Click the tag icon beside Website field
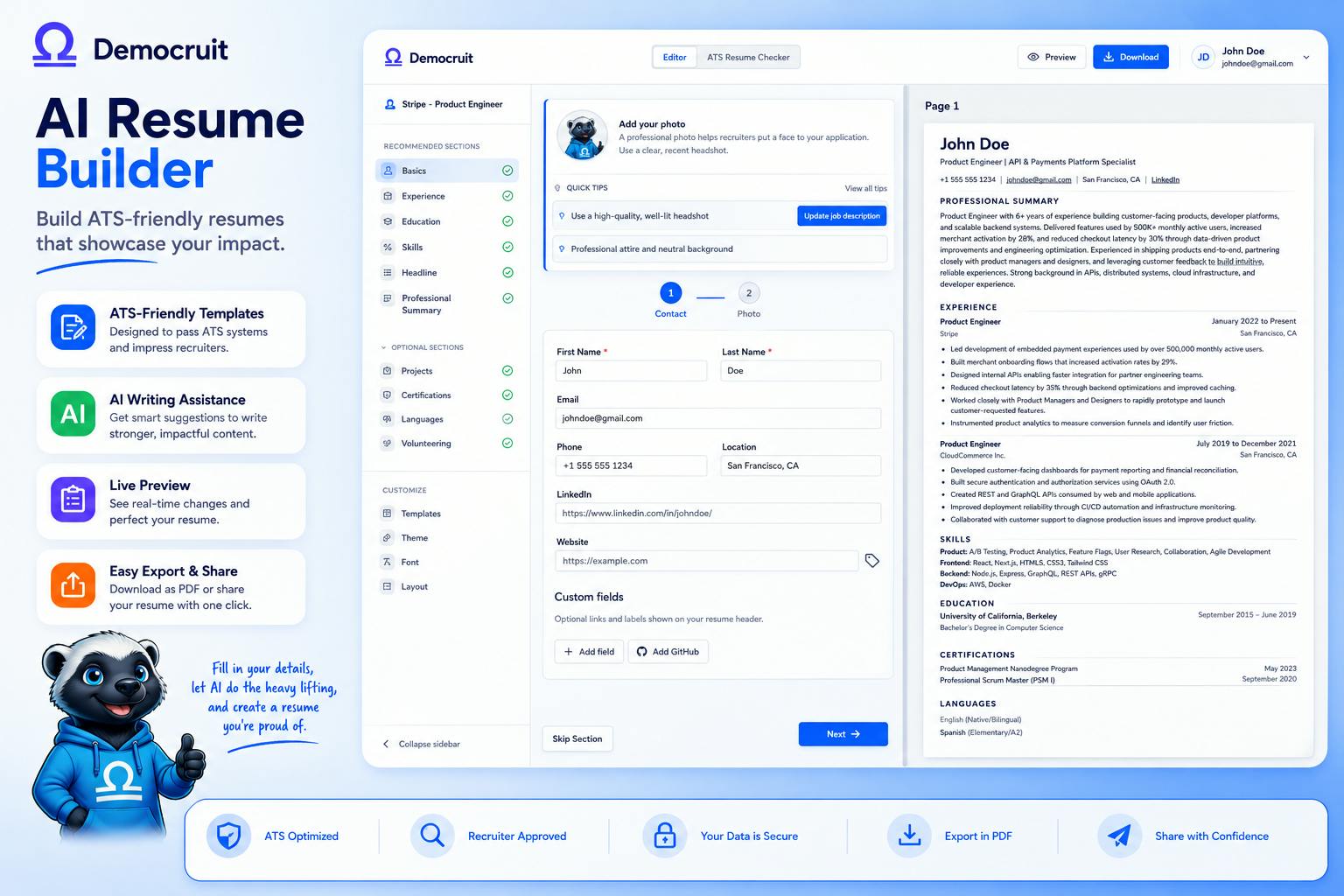This screenshot has height=896, width=1344. [x=871, y=561]
